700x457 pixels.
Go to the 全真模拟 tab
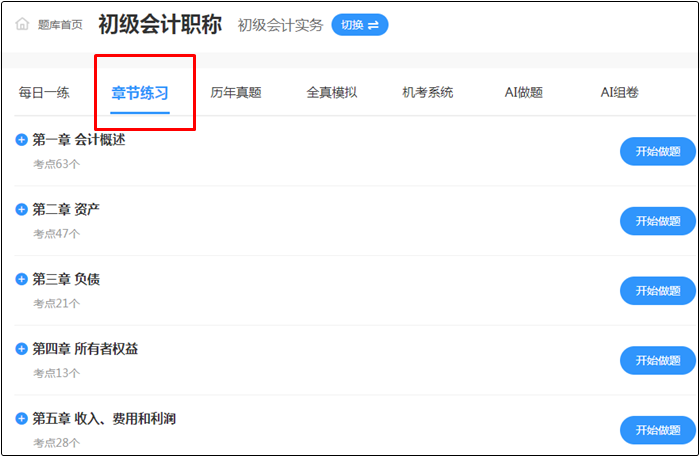coord(332,92)
